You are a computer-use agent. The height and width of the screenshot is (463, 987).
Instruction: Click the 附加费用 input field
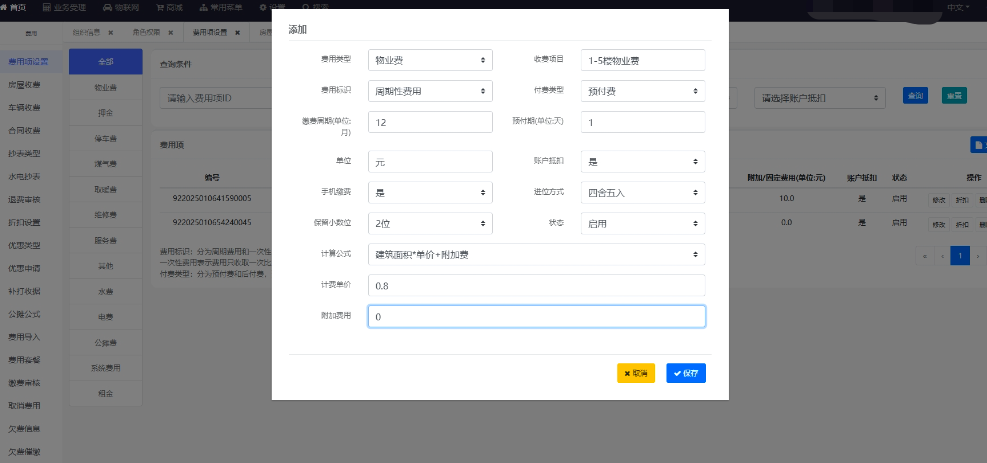pyautogui.click(x=536, y=317)
